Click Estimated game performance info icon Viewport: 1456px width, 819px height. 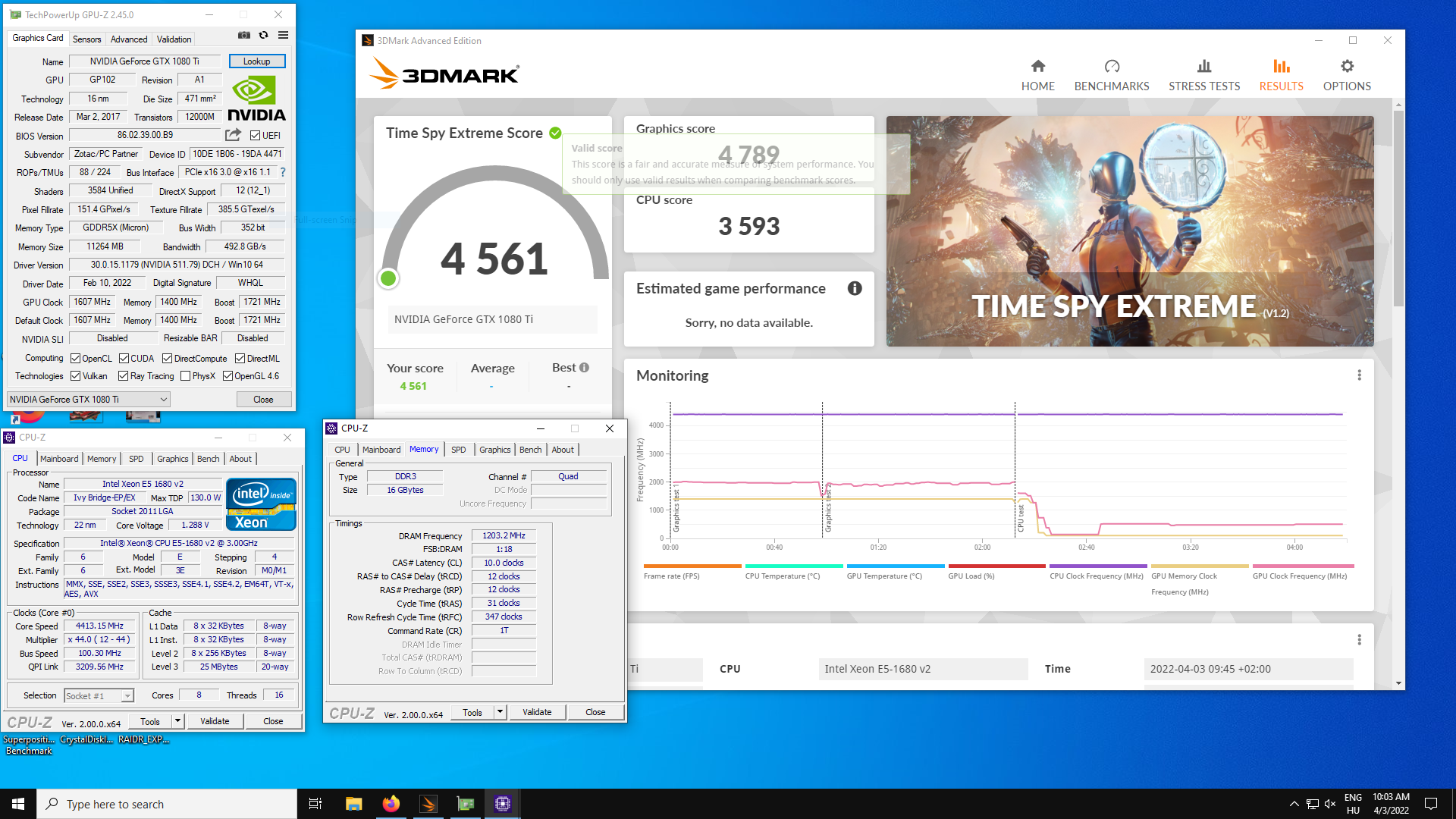coord(855,288)
